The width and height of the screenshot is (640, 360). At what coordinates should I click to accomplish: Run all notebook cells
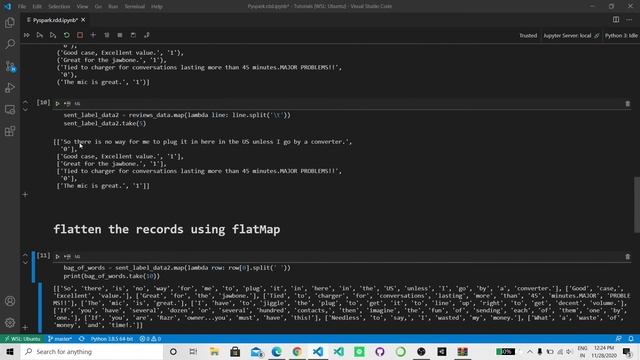[27, 36]
